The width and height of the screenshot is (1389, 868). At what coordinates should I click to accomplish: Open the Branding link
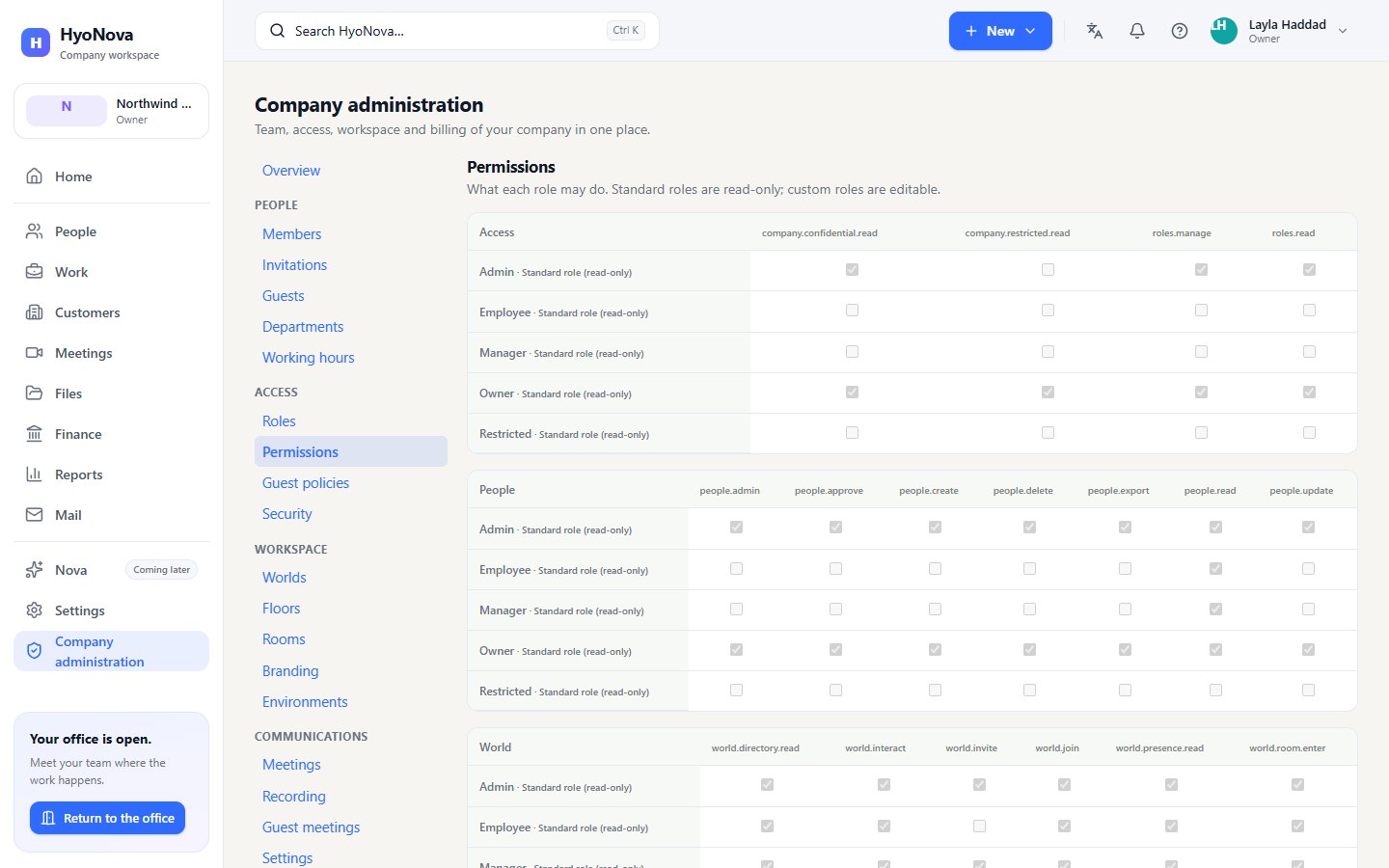pos(290,671)
